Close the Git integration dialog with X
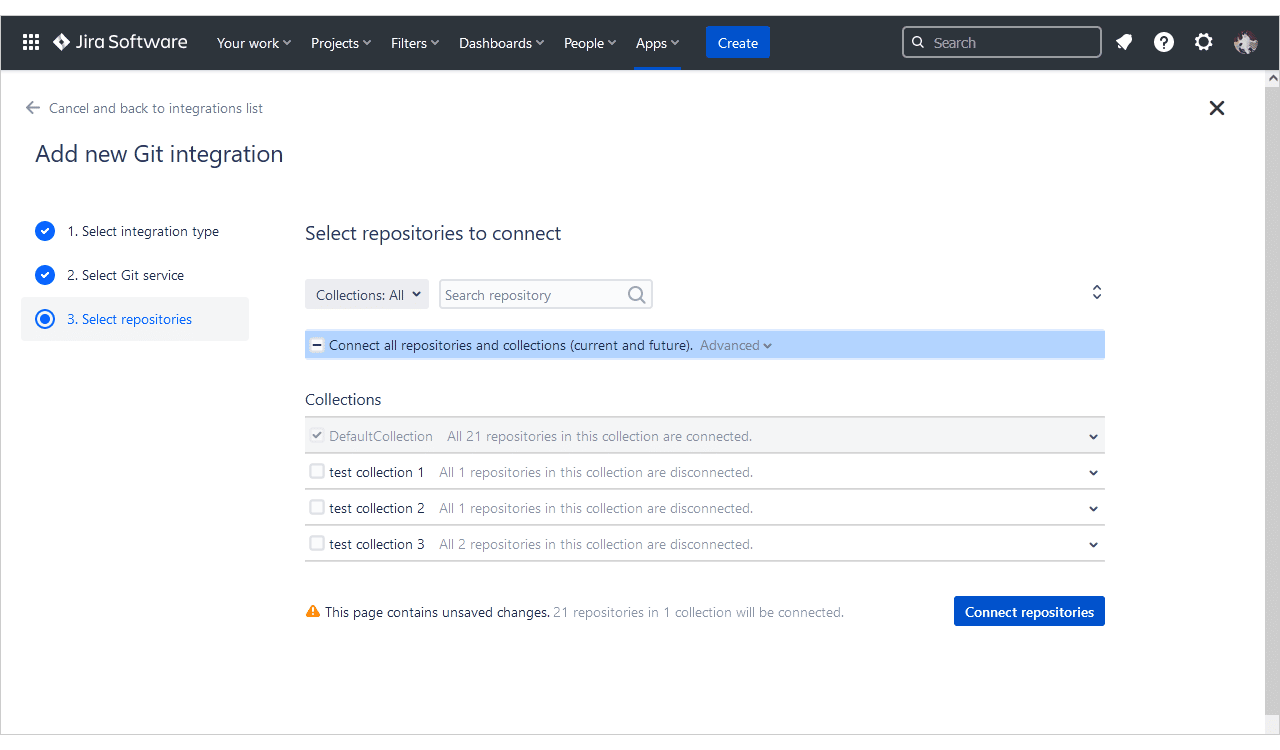This screenshot has width=1280, height=750. 1216,108
